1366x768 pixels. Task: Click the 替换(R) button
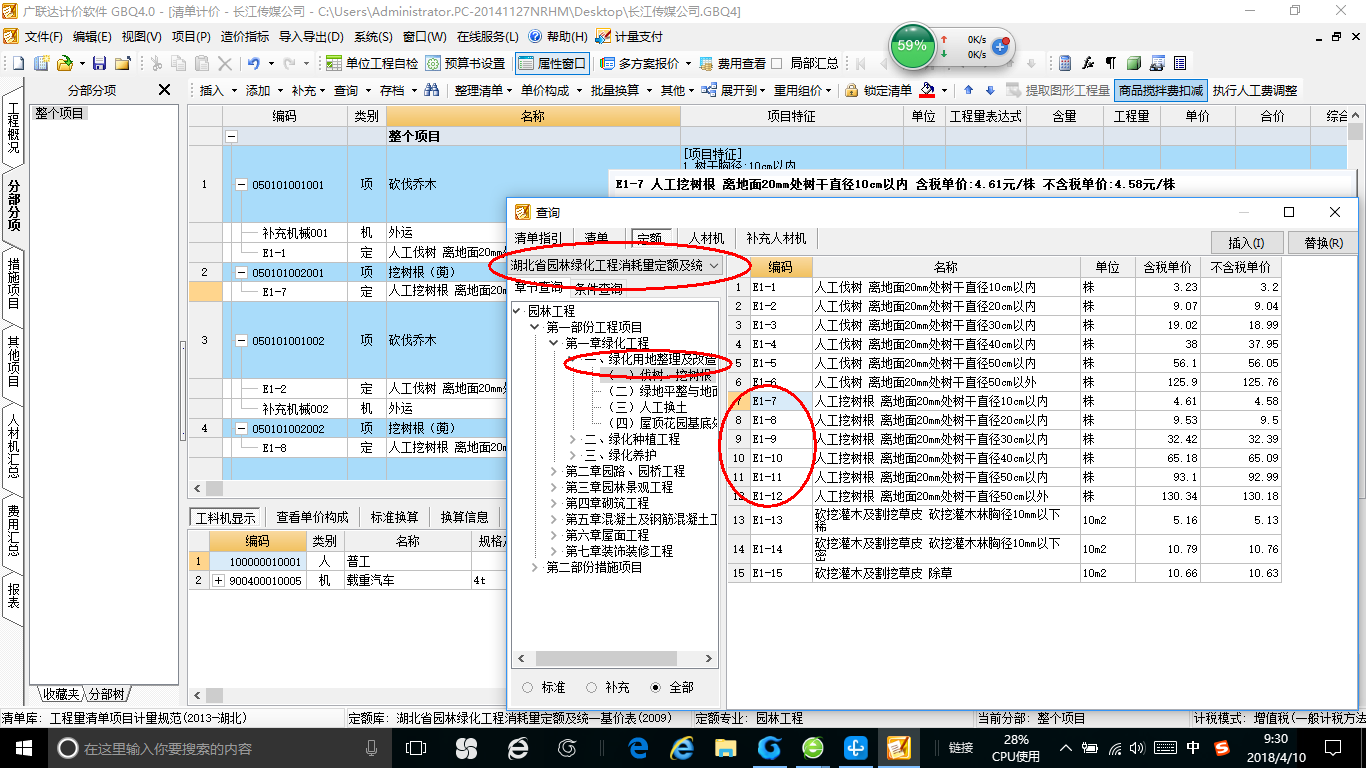[x=1323, y=243]
